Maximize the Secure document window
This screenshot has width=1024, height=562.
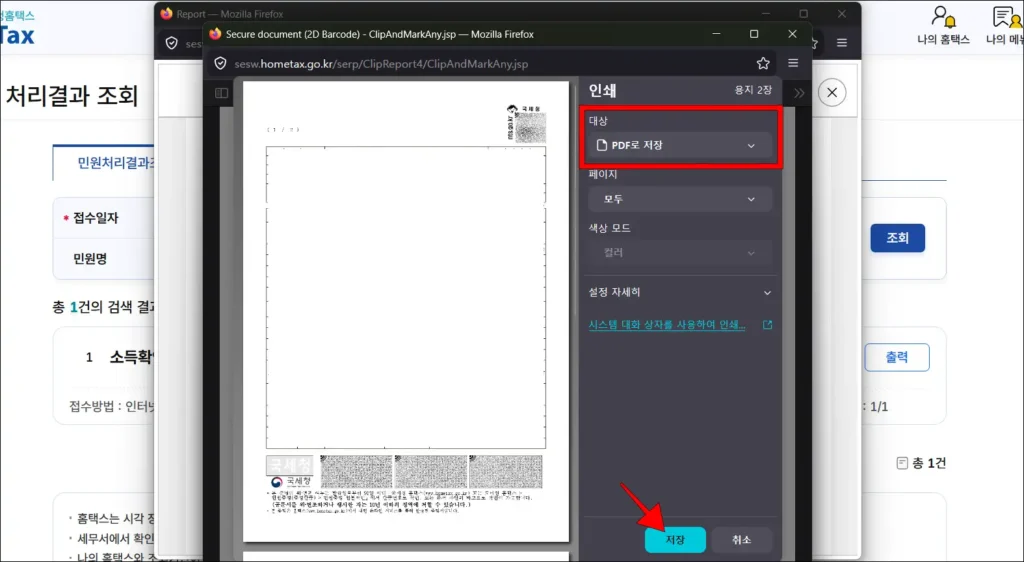point(754,34)
